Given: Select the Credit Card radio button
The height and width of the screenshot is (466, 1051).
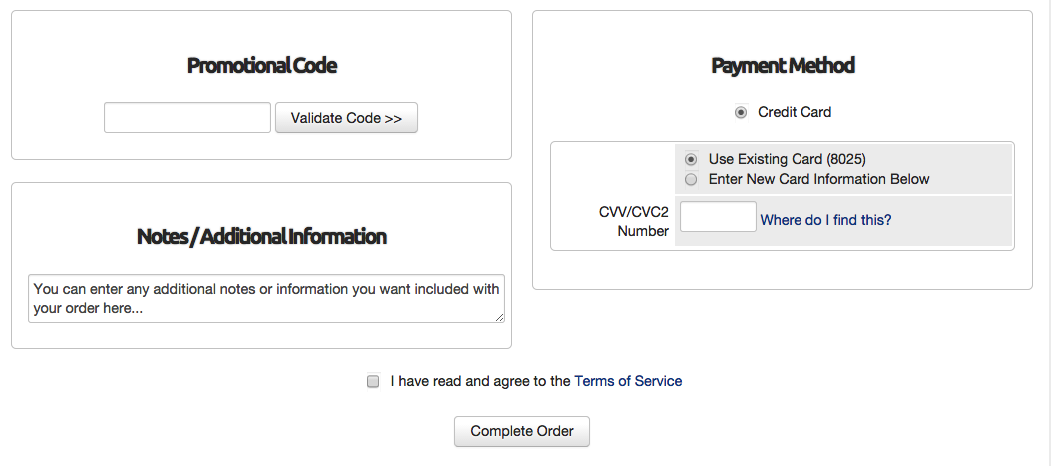Looking at the screenshot, I should click(741, 112).
